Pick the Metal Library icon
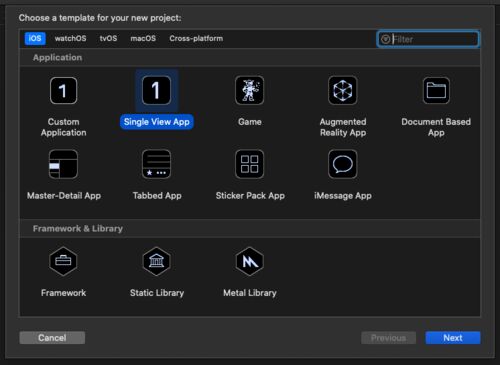This screenshot has height=365, width=500. [x=249, y=261]
